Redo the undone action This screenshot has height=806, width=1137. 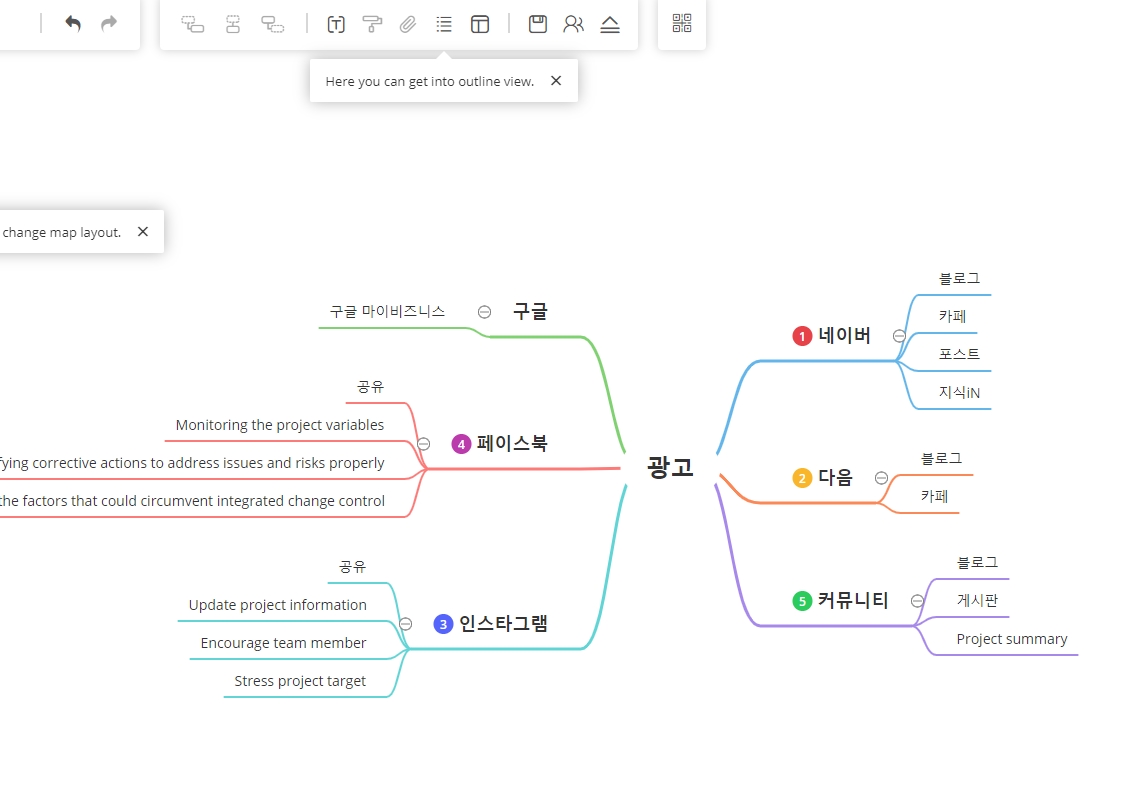tap(109, 24)
